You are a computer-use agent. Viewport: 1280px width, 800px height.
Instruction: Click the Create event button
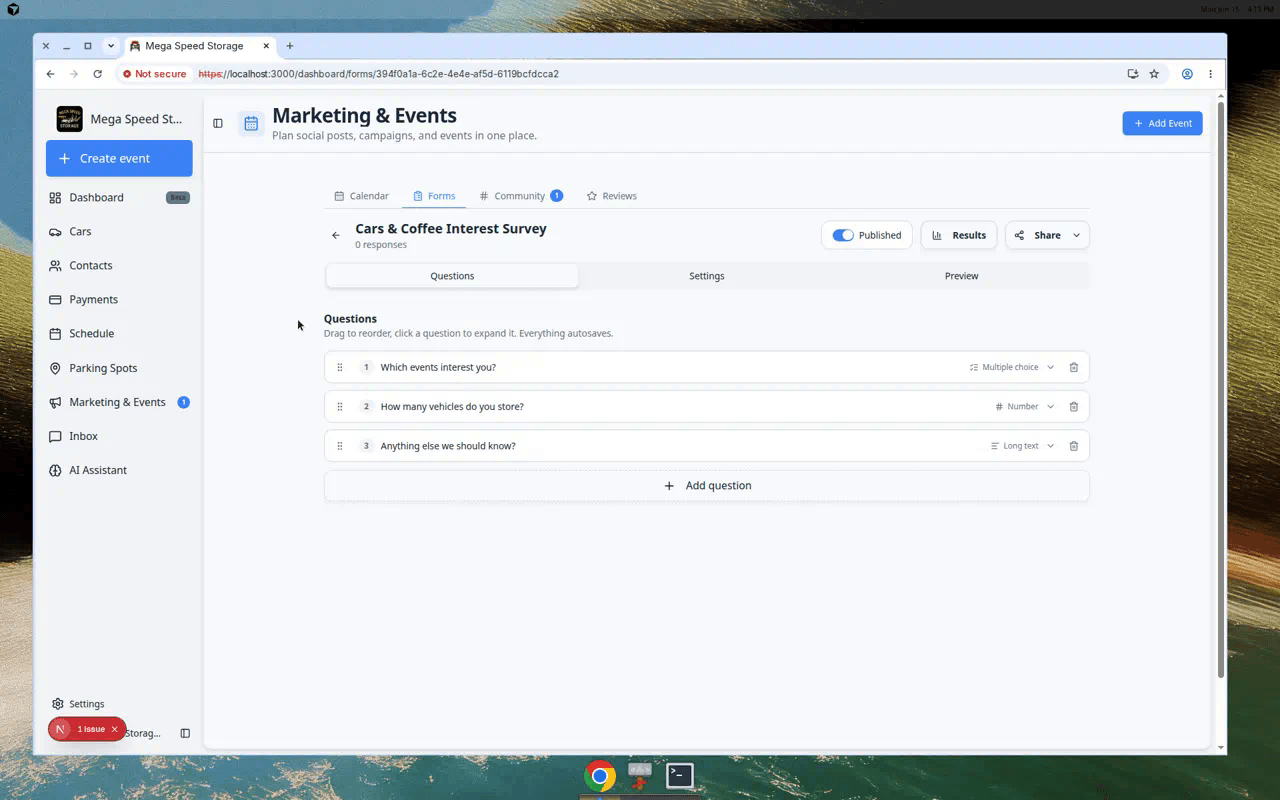tap(119, 158)
